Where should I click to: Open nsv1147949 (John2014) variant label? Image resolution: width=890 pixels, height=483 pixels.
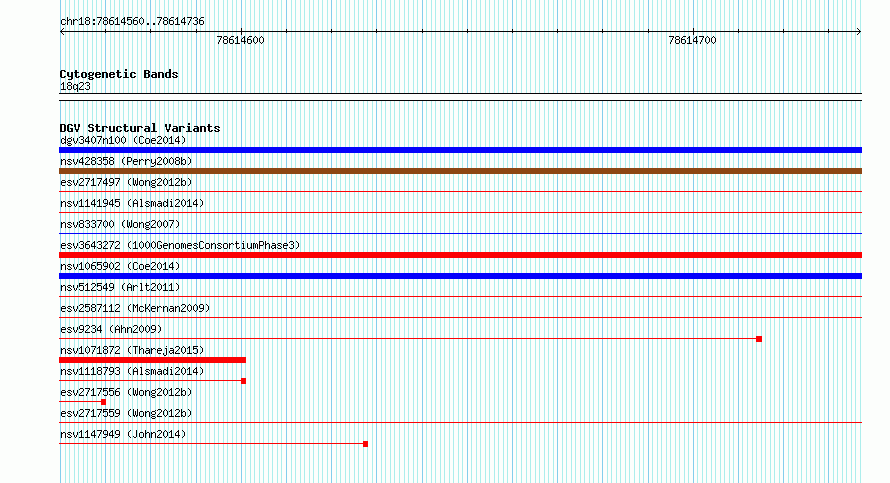coord(123,434)
